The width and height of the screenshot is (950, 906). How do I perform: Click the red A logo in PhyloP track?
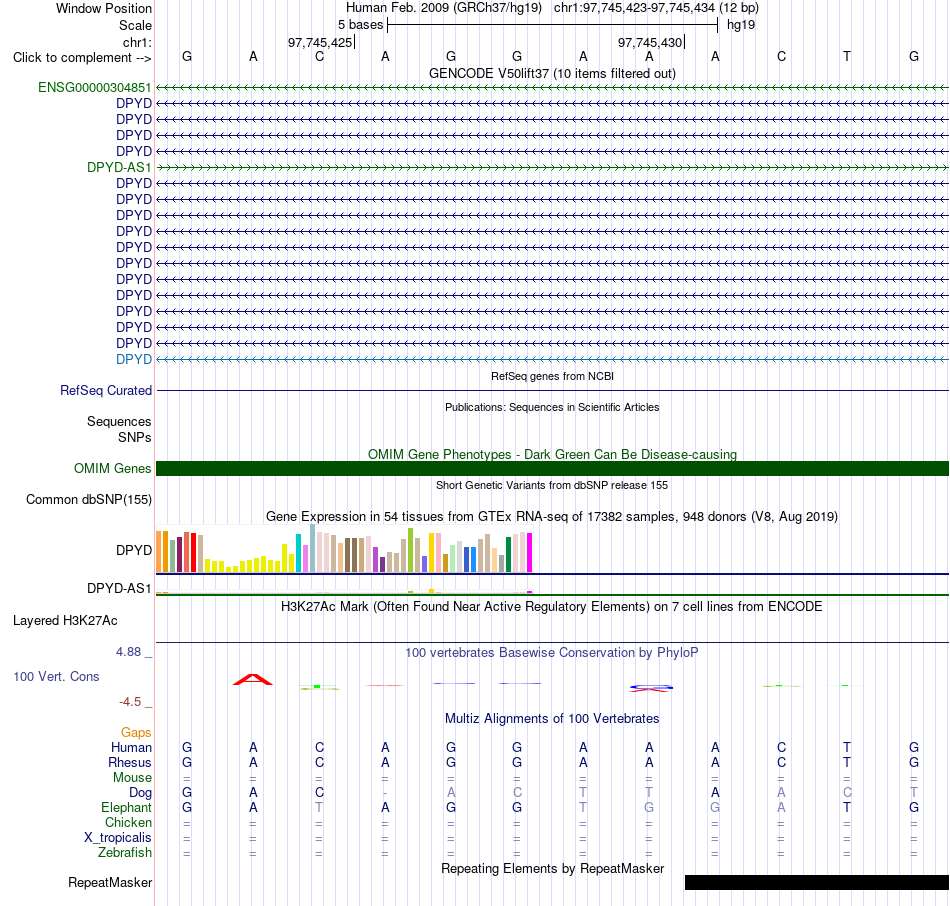[253, 679]
